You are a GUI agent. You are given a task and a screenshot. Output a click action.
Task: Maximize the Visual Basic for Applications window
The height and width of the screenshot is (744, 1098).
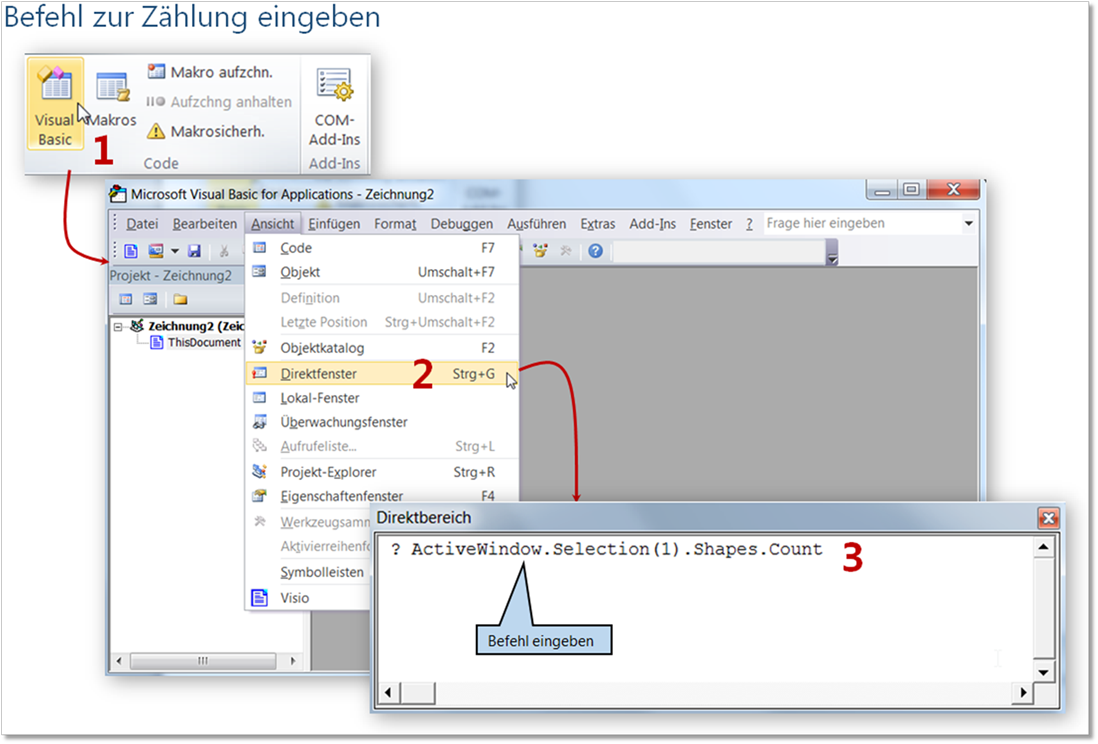(912, 191)
